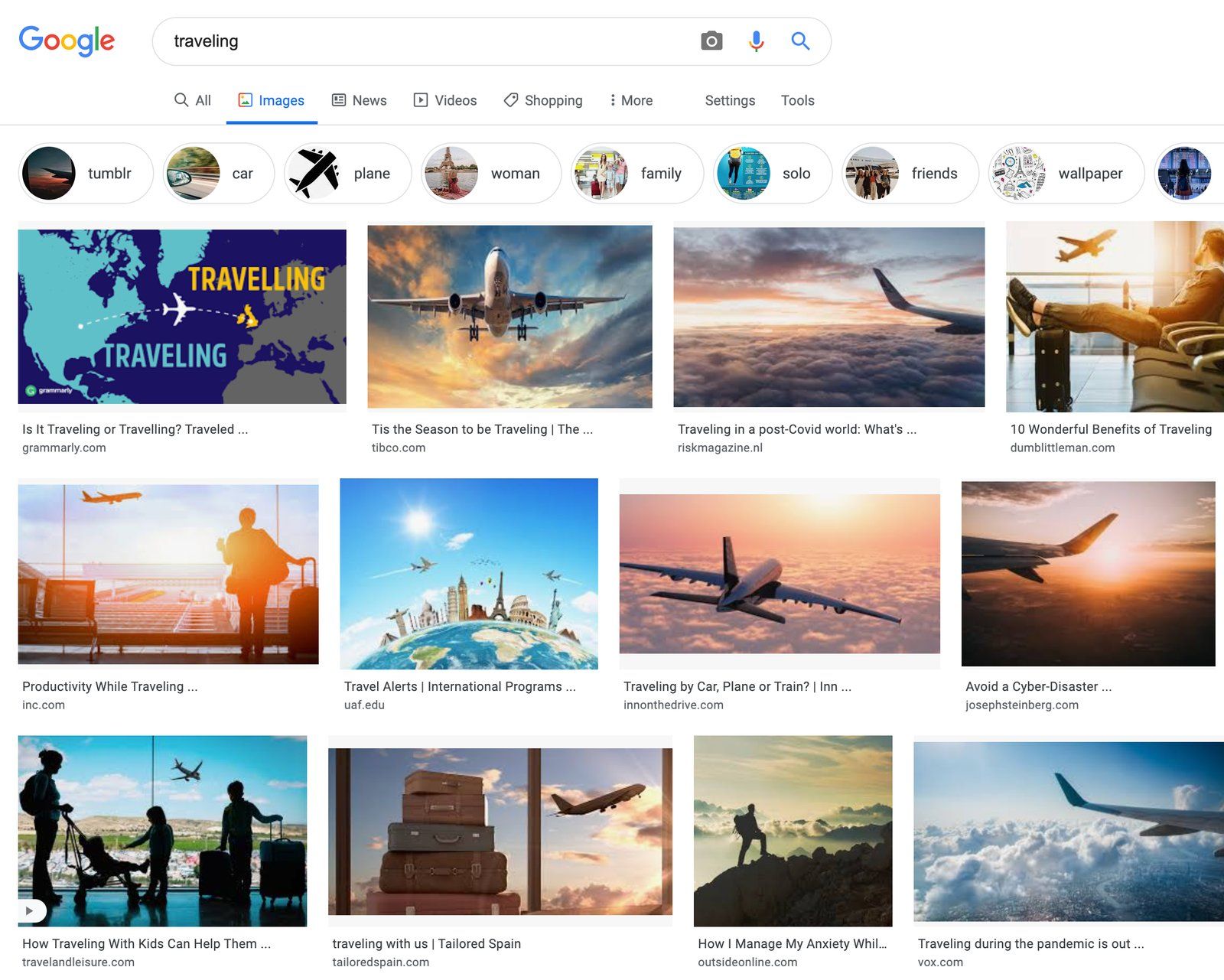The width and height of the screenshot is (1224, 980).
Task: Click the Google logo
Action: tap(67, 41)
